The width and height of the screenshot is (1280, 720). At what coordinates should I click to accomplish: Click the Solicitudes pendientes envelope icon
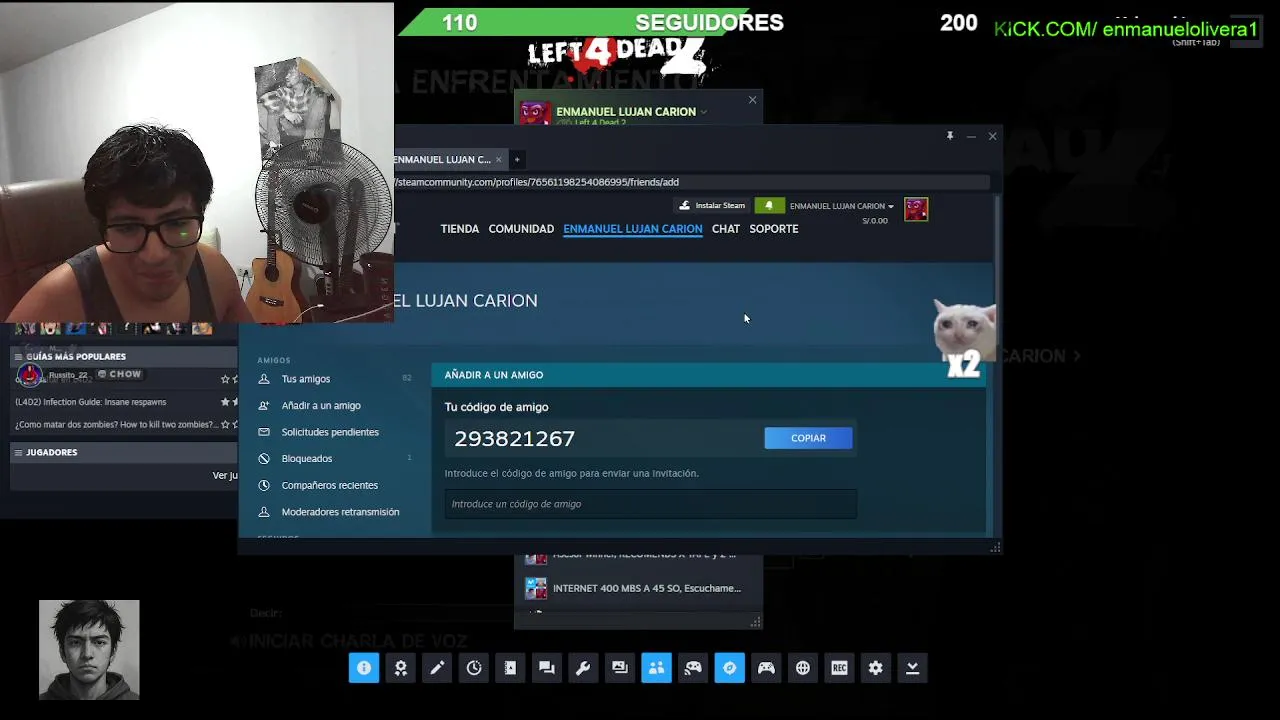[264, 432]
